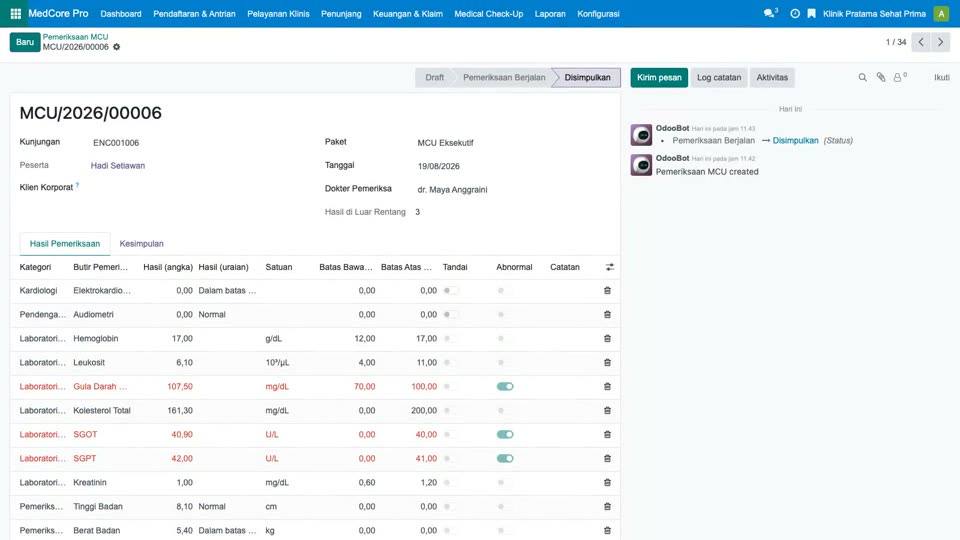The height and width of the screenshot is (540, 960).
Task: Delete the Berat Badan row
Action: 607,530
